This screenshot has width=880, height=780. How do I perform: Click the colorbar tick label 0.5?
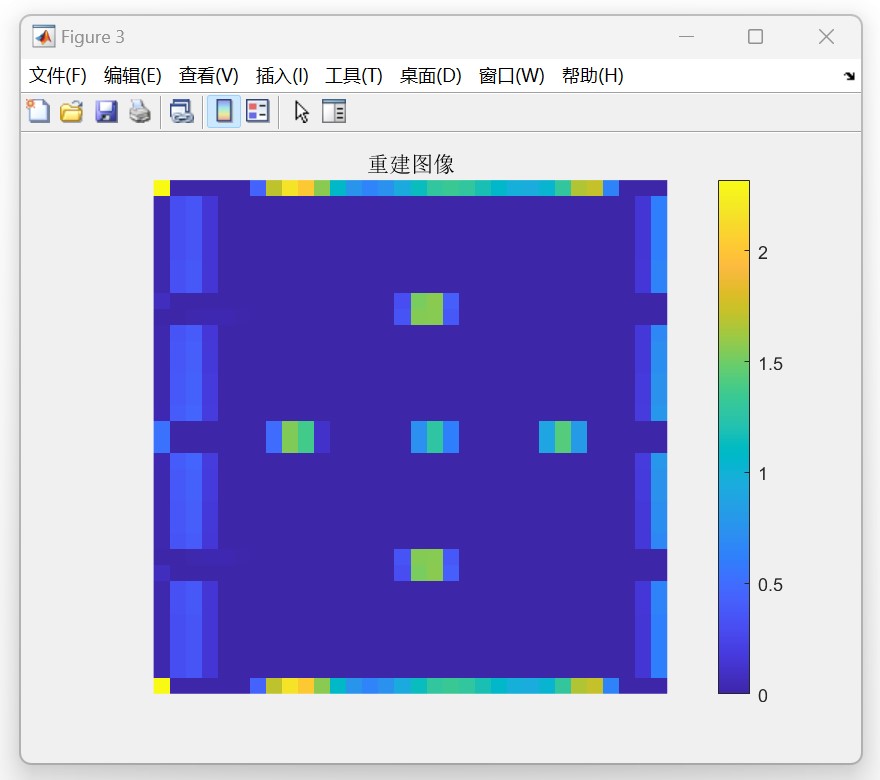click(770, 585)
